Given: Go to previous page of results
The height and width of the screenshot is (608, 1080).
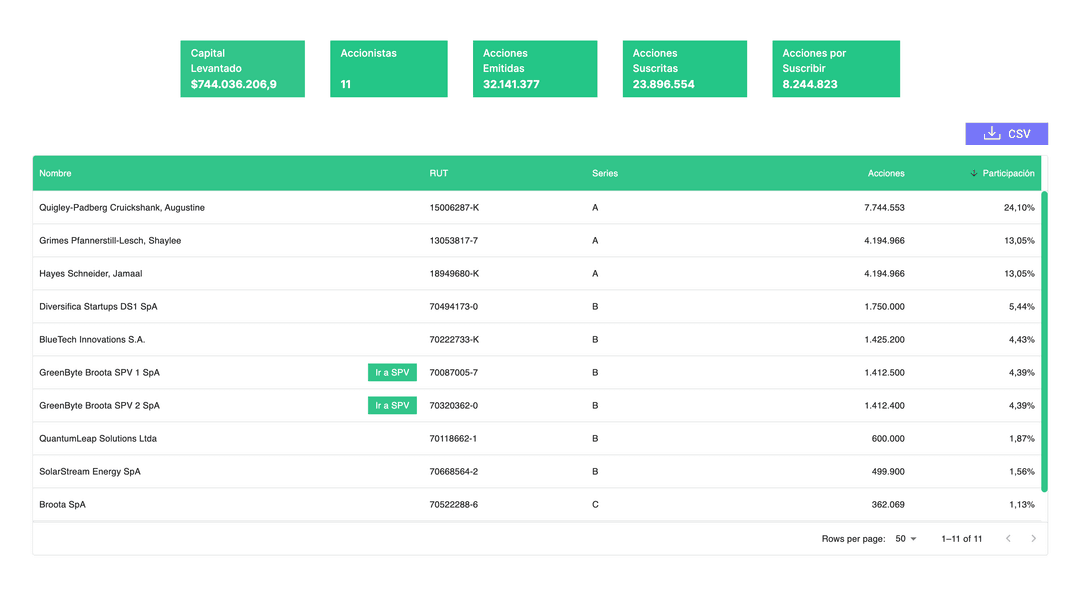Looking at the screenshot, I should (x=1008, y=539).
